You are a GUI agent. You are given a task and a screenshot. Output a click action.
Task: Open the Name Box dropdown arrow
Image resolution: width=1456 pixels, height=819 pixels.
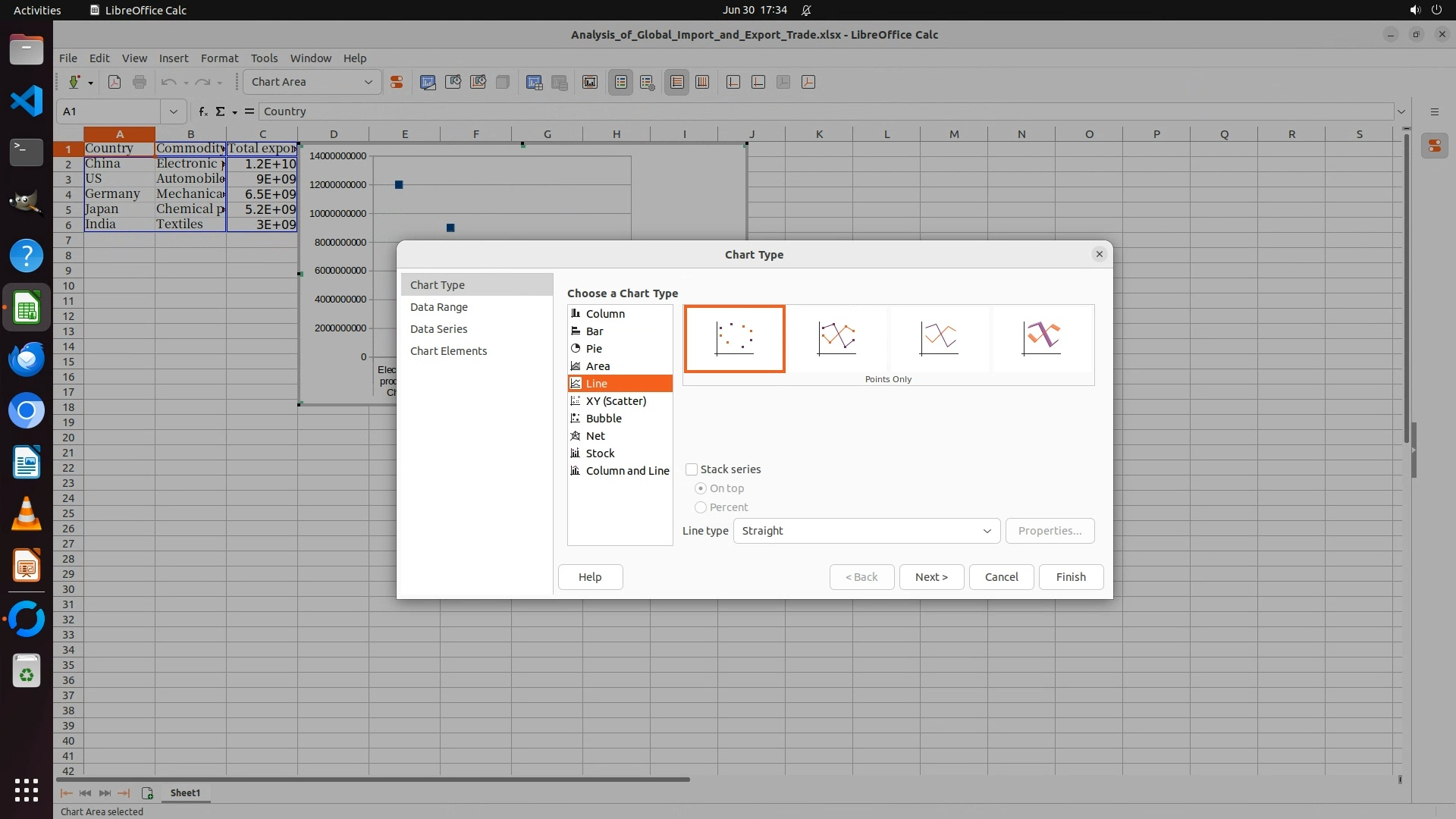click(x=174, y=111)
